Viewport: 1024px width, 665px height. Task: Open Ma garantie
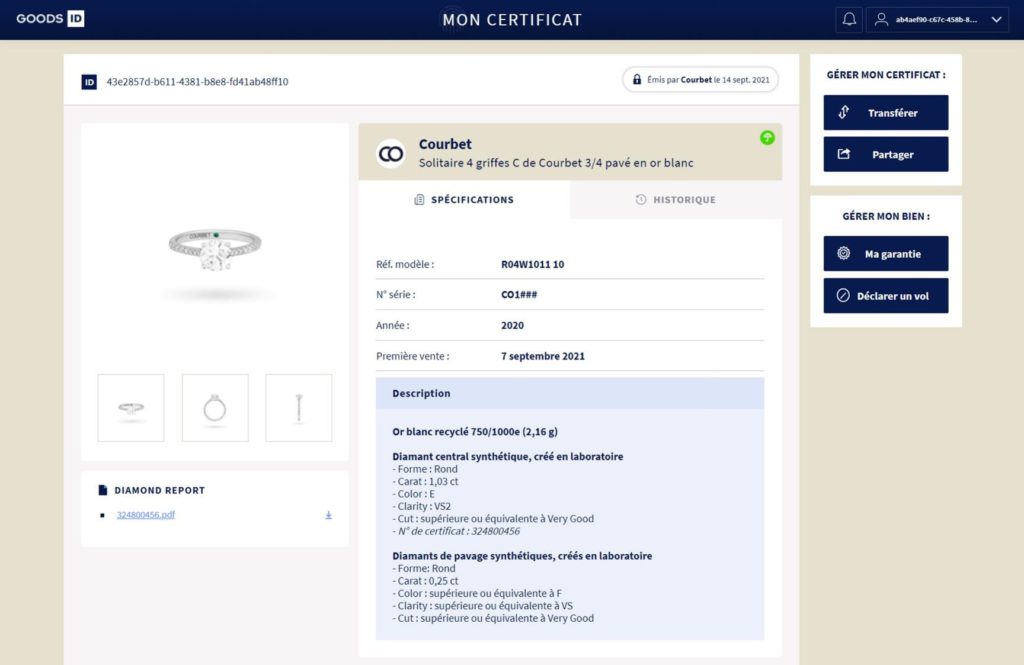pos(885,254)
